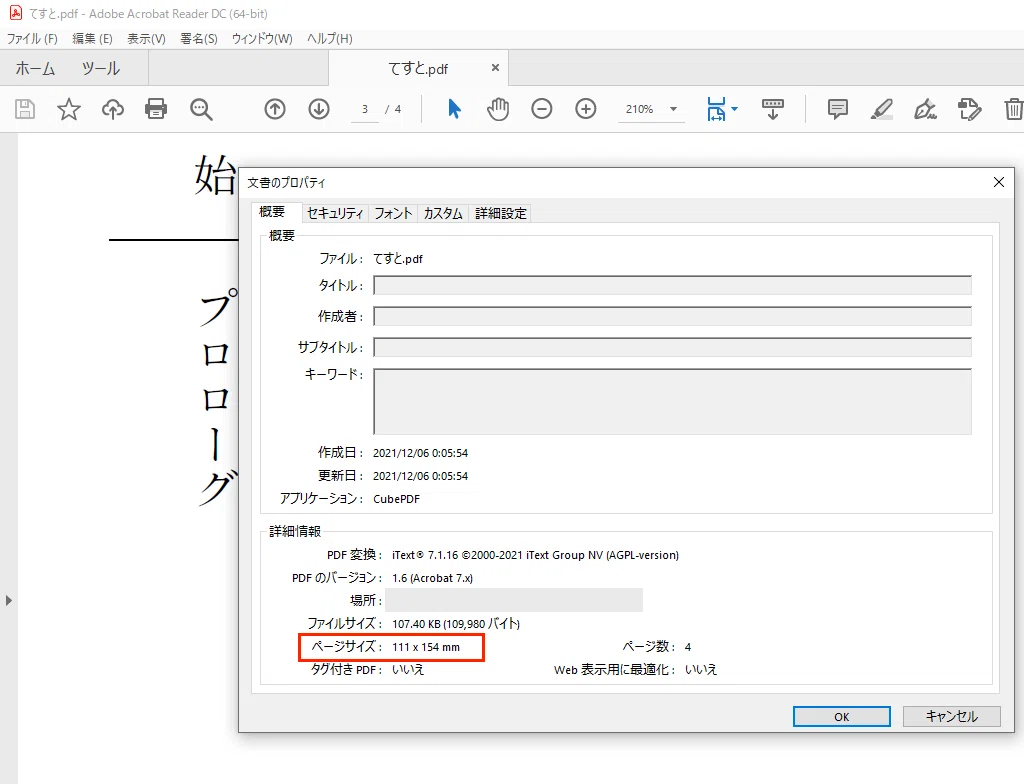
Task: Select the Highlight text pen tool
Action: (882, 109)
